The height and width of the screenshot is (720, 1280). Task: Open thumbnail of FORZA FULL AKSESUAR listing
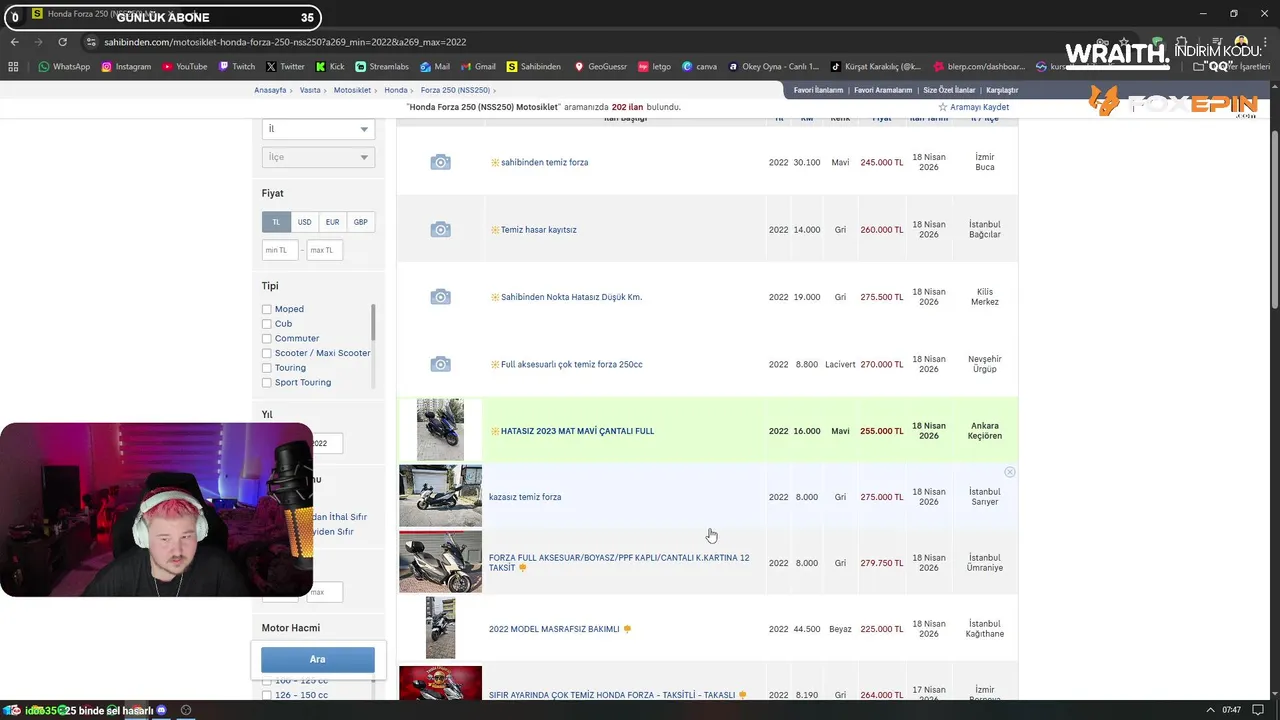point(440,562)
